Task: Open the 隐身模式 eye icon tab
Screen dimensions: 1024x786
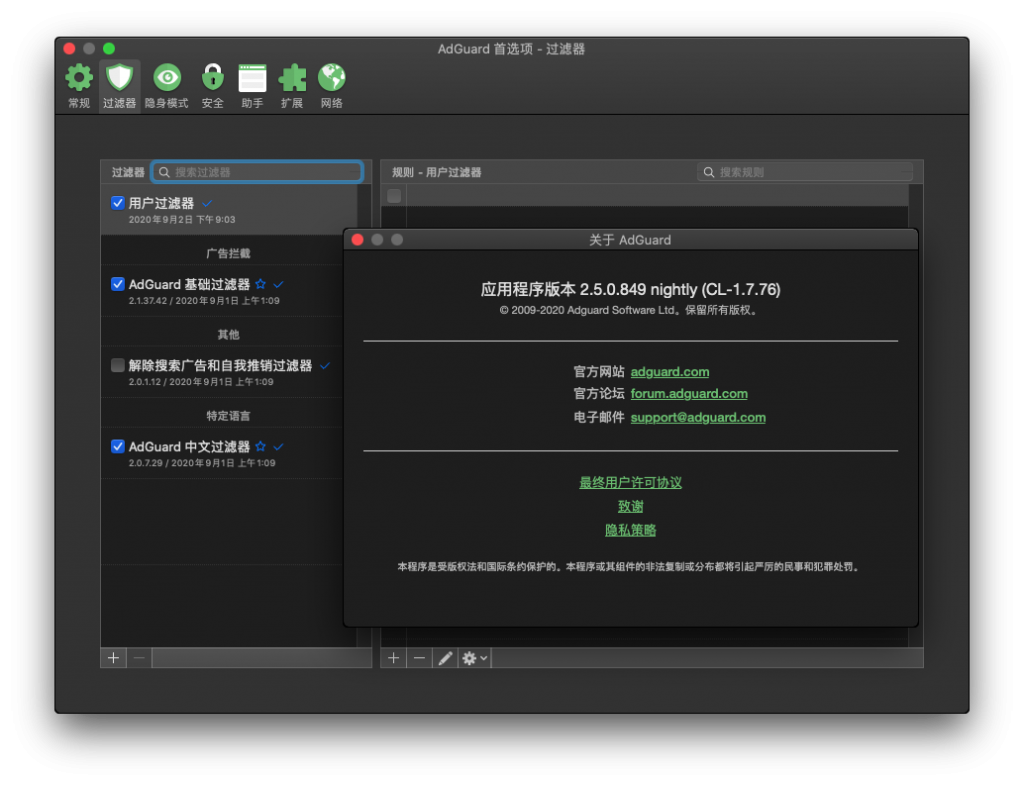Action: point(167,86)
